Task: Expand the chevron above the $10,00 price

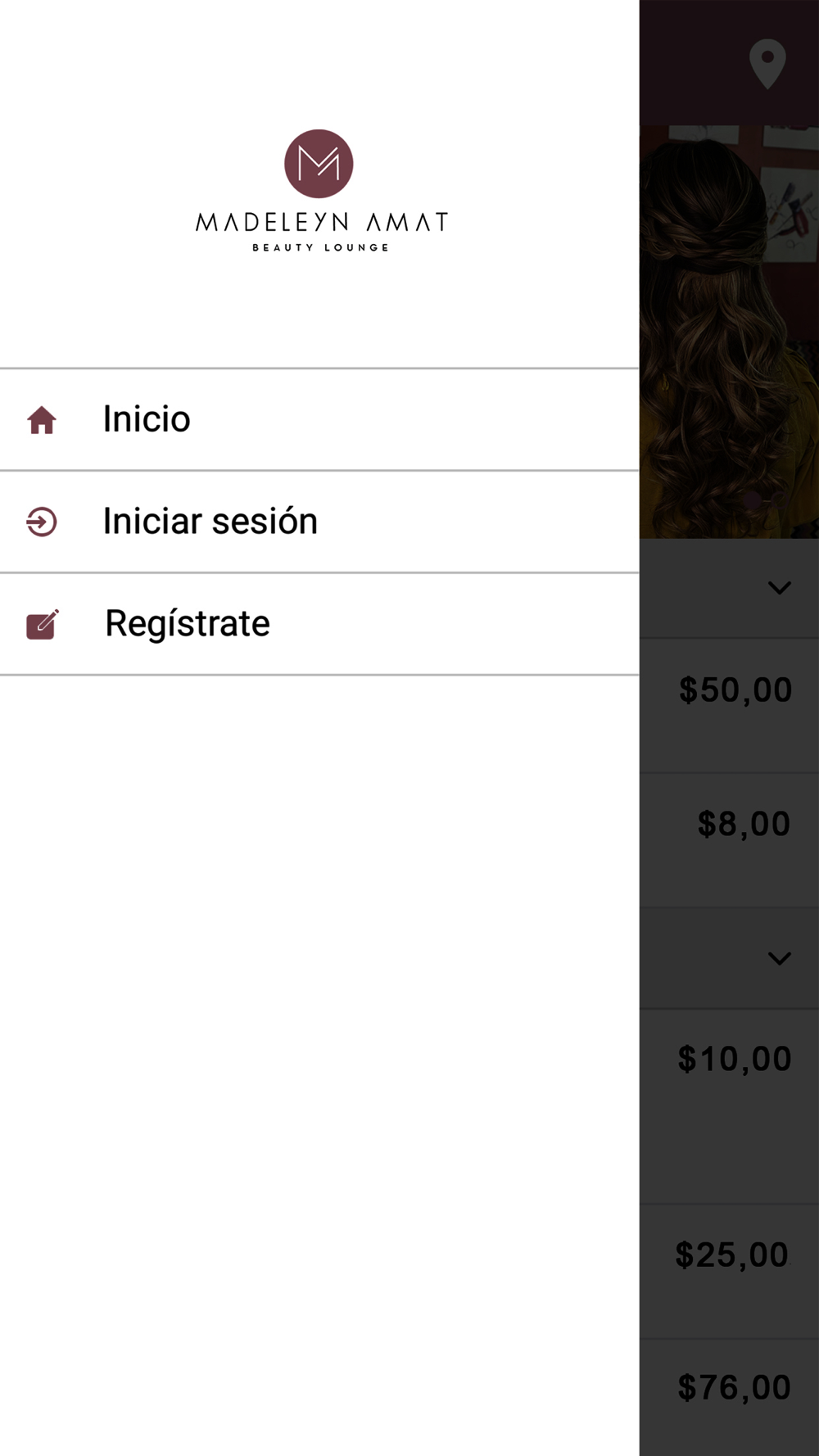Action: tap(779, 958)
